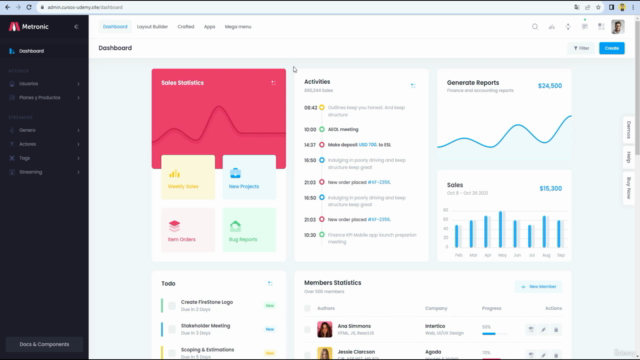640x360 pixels.
Task: Click the $15,300 sales value
Action: (551, 189)
